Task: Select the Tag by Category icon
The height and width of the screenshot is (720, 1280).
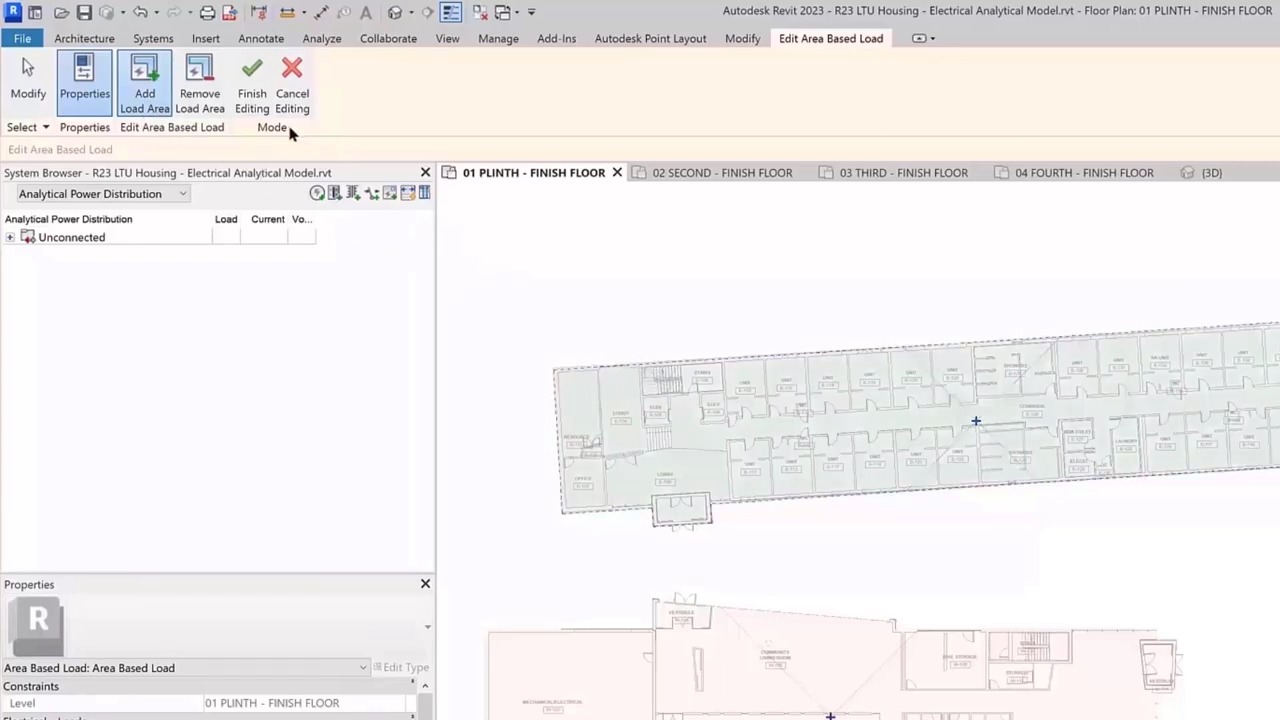Action: [x=344, y=12]
